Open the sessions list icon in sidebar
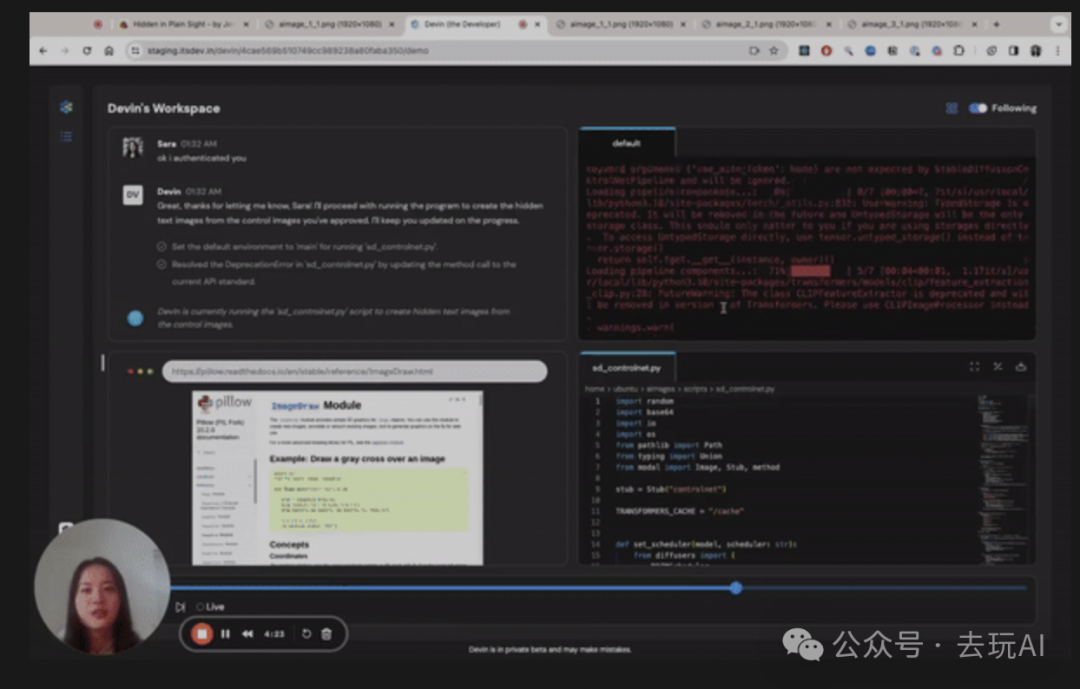This screenshot has width=1080, height=689. pyautogui.click(x=66, y=136)
